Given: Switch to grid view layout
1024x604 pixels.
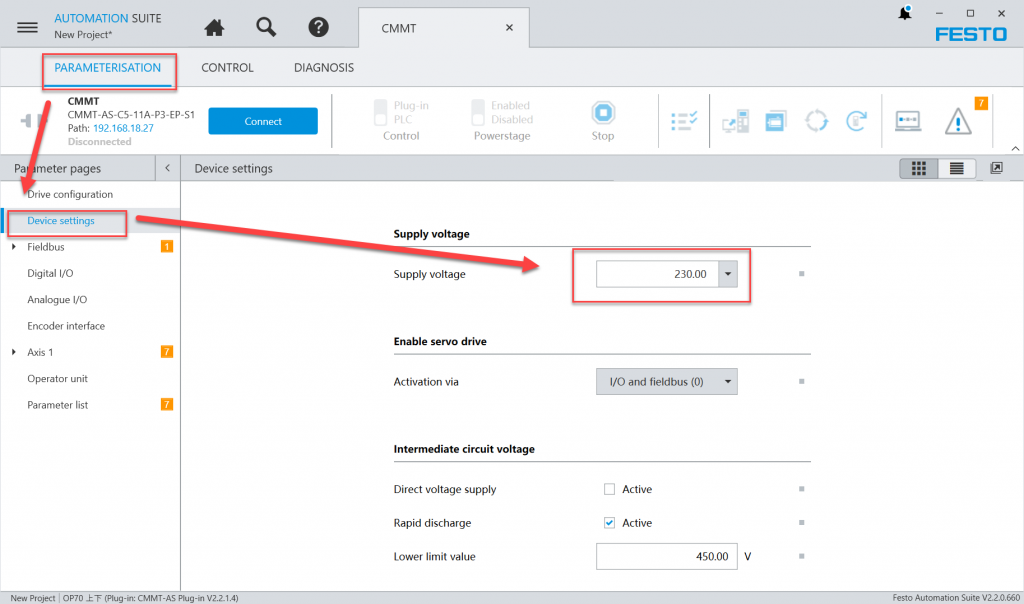Looking at the screenshot, I should [x=919, y=168].
